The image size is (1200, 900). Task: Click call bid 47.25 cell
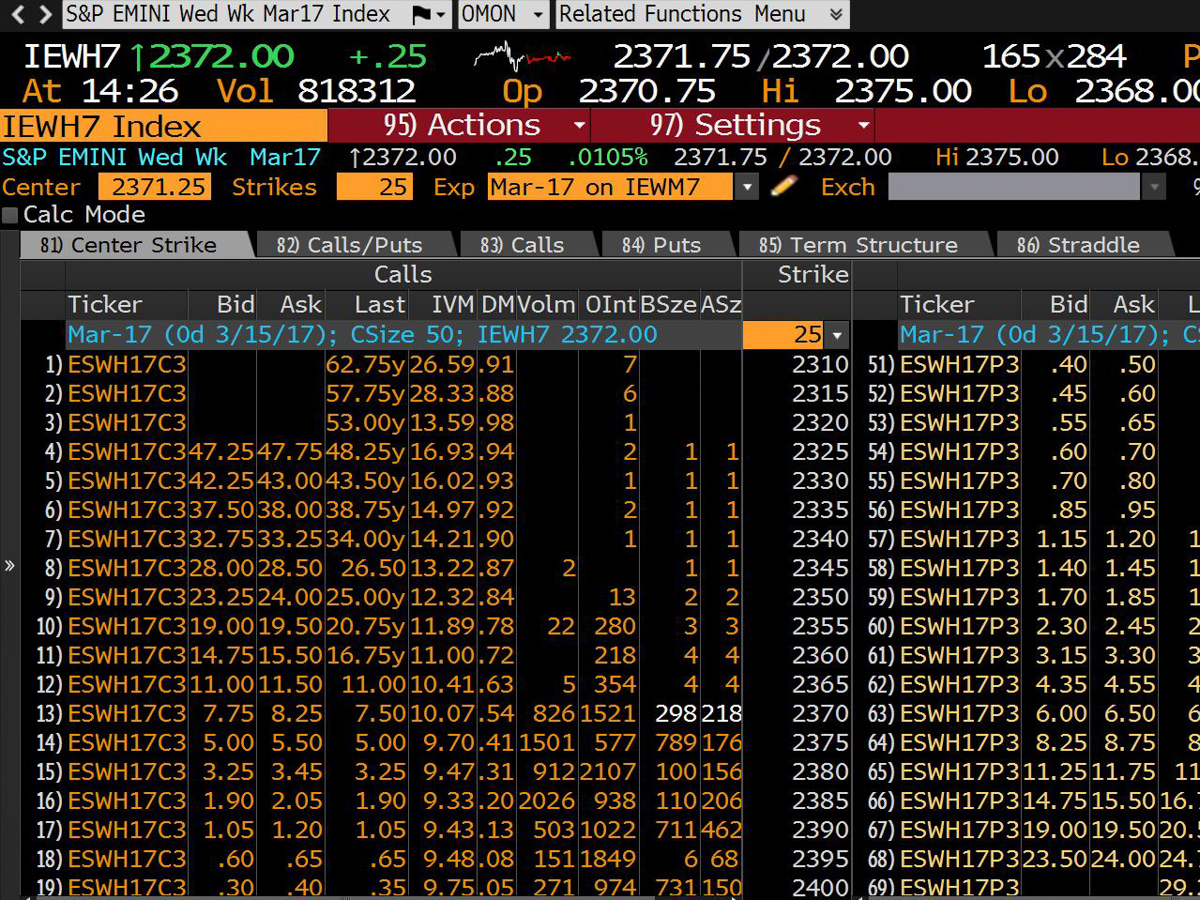(x=222, y=452)
